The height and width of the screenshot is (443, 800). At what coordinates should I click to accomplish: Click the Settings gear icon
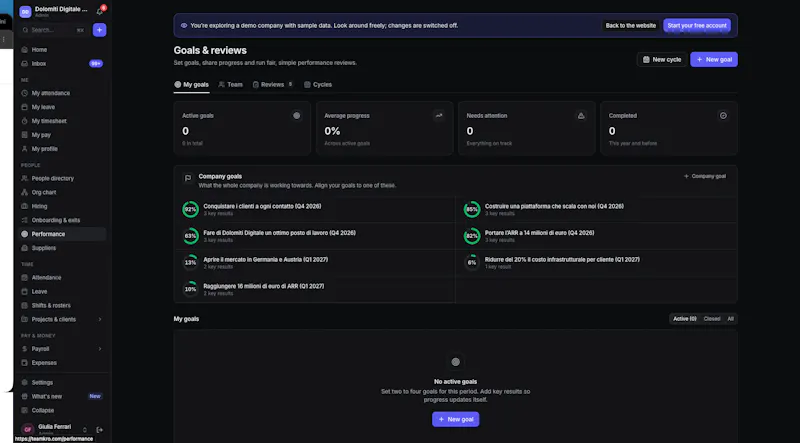24,382
